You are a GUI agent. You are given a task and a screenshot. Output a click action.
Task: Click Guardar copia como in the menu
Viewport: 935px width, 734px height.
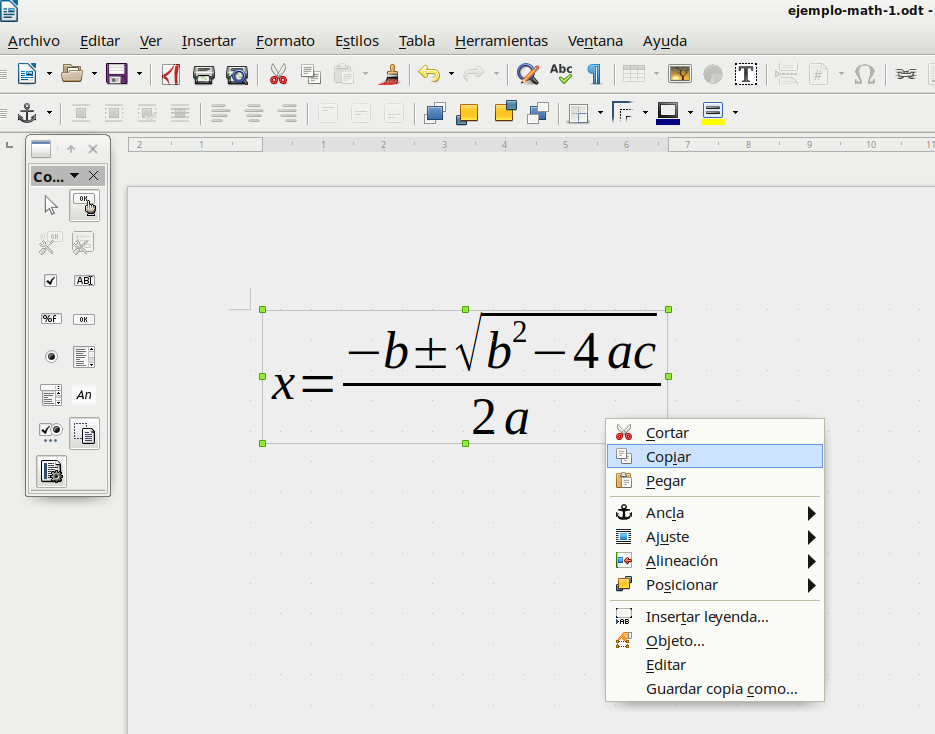pos(722,689)
